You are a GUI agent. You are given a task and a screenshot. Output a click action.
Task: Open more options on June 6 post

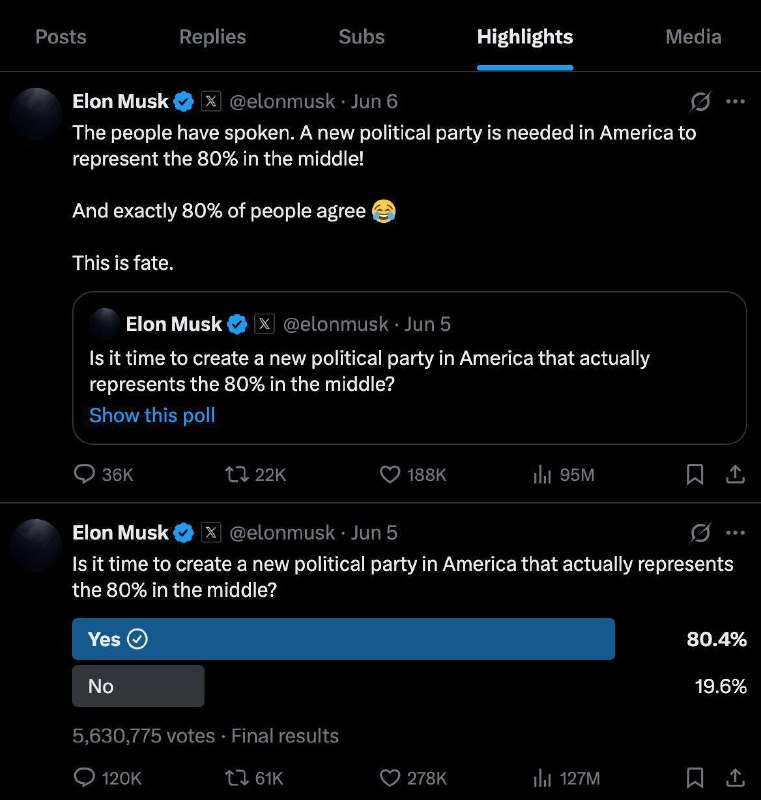click(736, 101)
